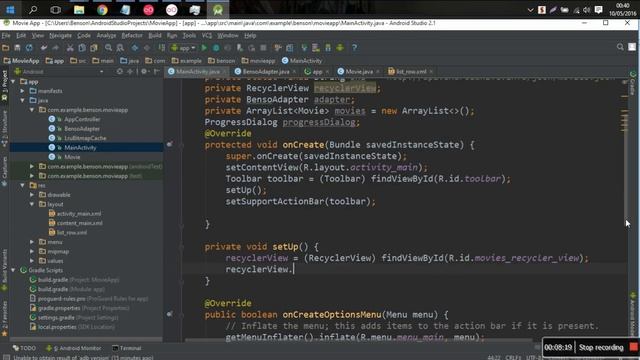Collapse the app module tree node
This screenshot has height=360, width=640.
pyautogui.click(x=13, y=82)
